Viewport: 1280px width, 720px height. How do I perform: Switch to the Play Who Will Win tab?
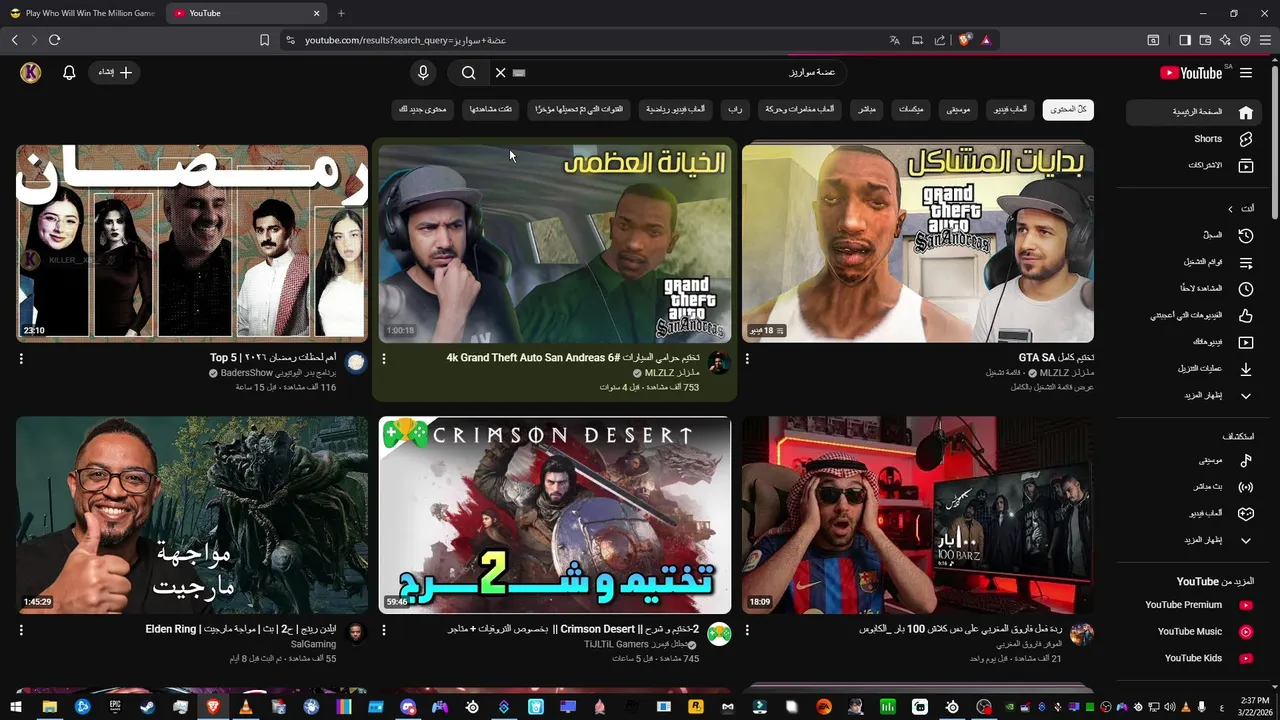(82, 13)
